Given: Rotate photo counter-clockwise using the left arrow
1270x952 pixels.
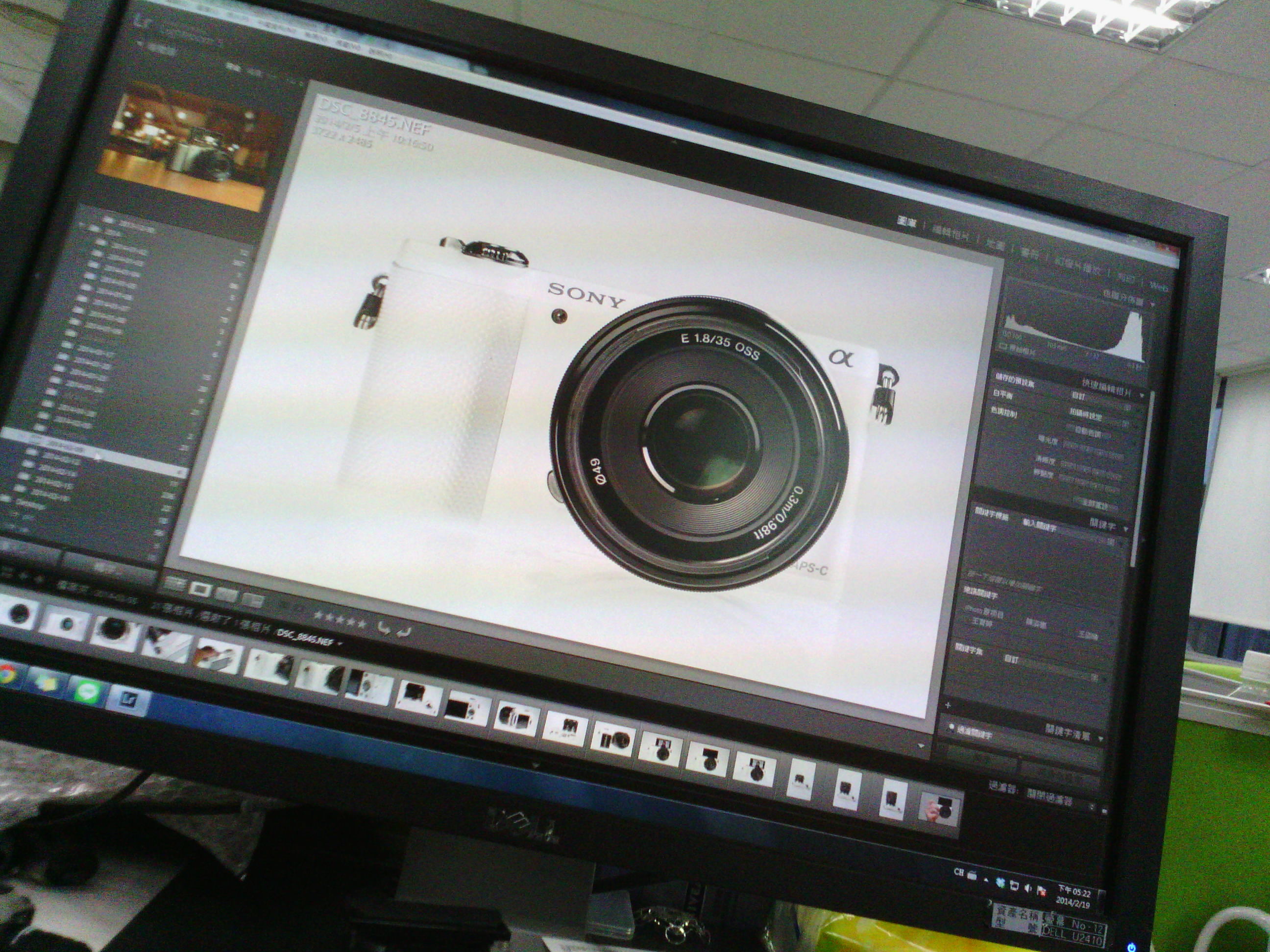Looking at the screenshot, I should point(384,628).
